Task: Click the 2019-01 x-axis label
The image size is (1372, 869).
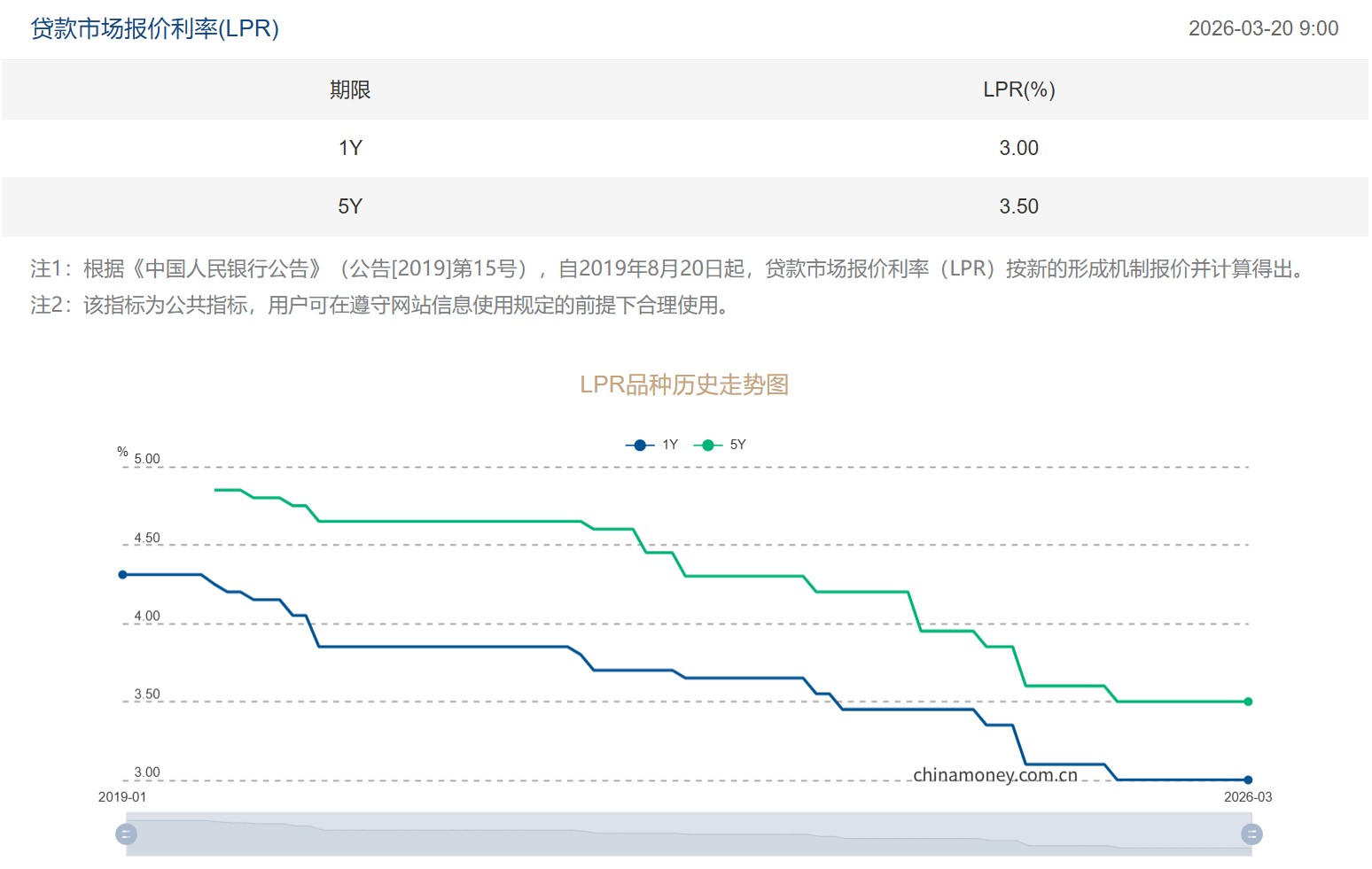Action: pos(122,797)
